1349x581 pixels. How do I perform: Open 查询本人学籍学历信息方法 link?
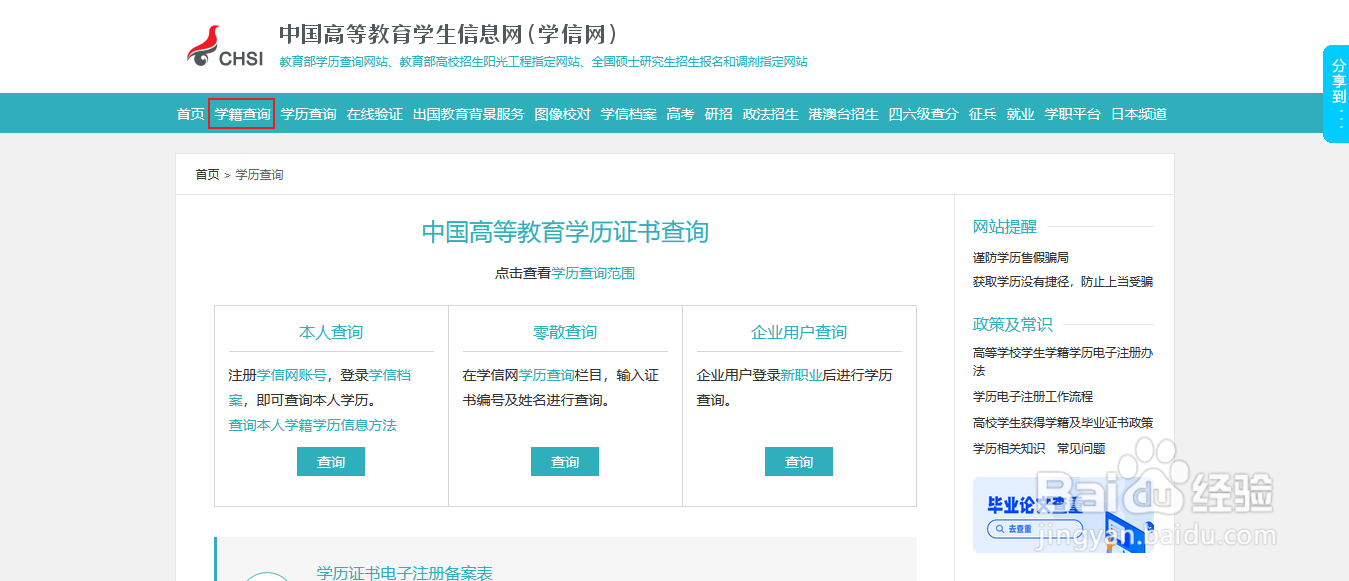pos(313,426)
